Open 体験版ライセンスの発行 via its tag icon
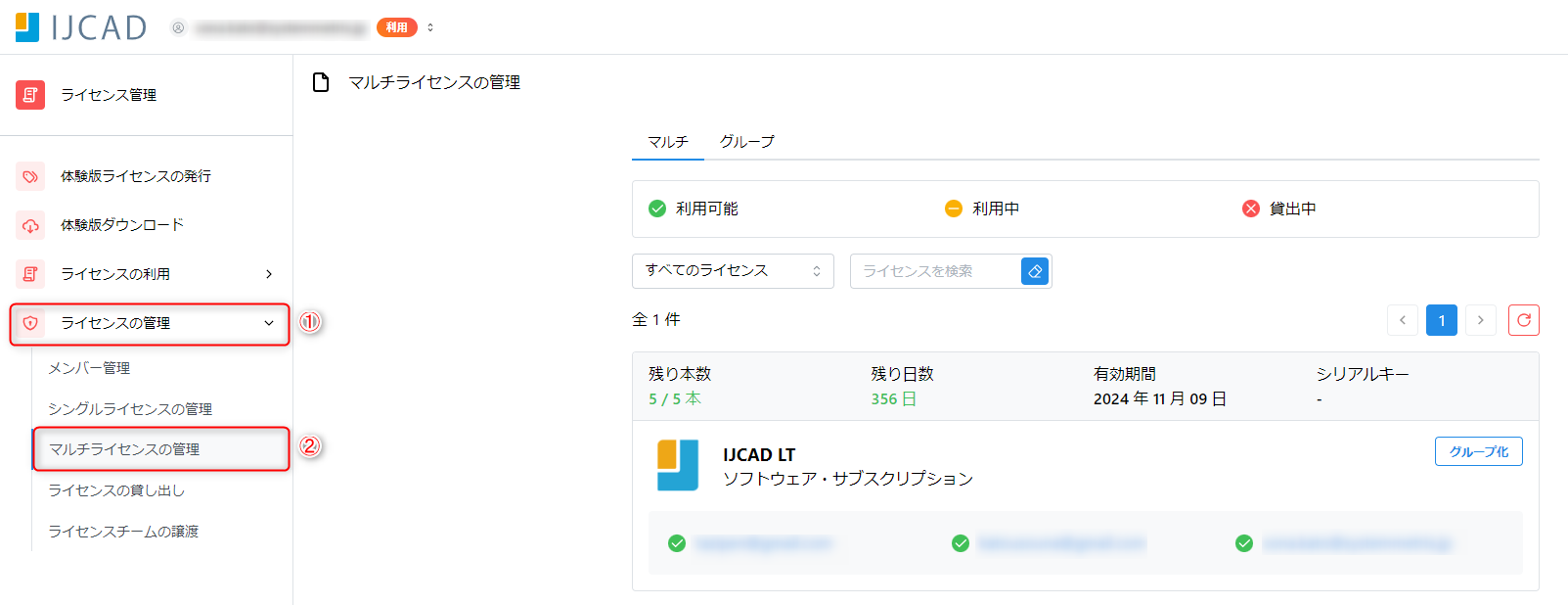Viewport: 1568px width, 605px height. 30,176
